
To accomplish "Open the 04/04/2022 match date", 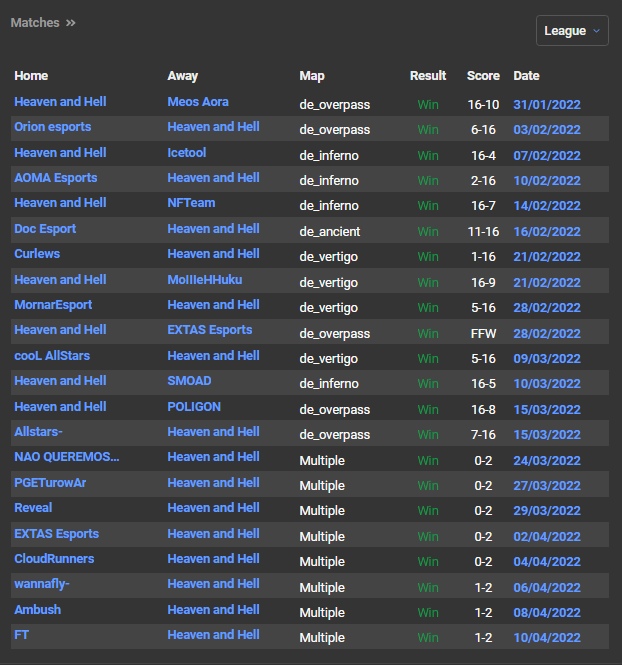I will click(x=547, y=561).
